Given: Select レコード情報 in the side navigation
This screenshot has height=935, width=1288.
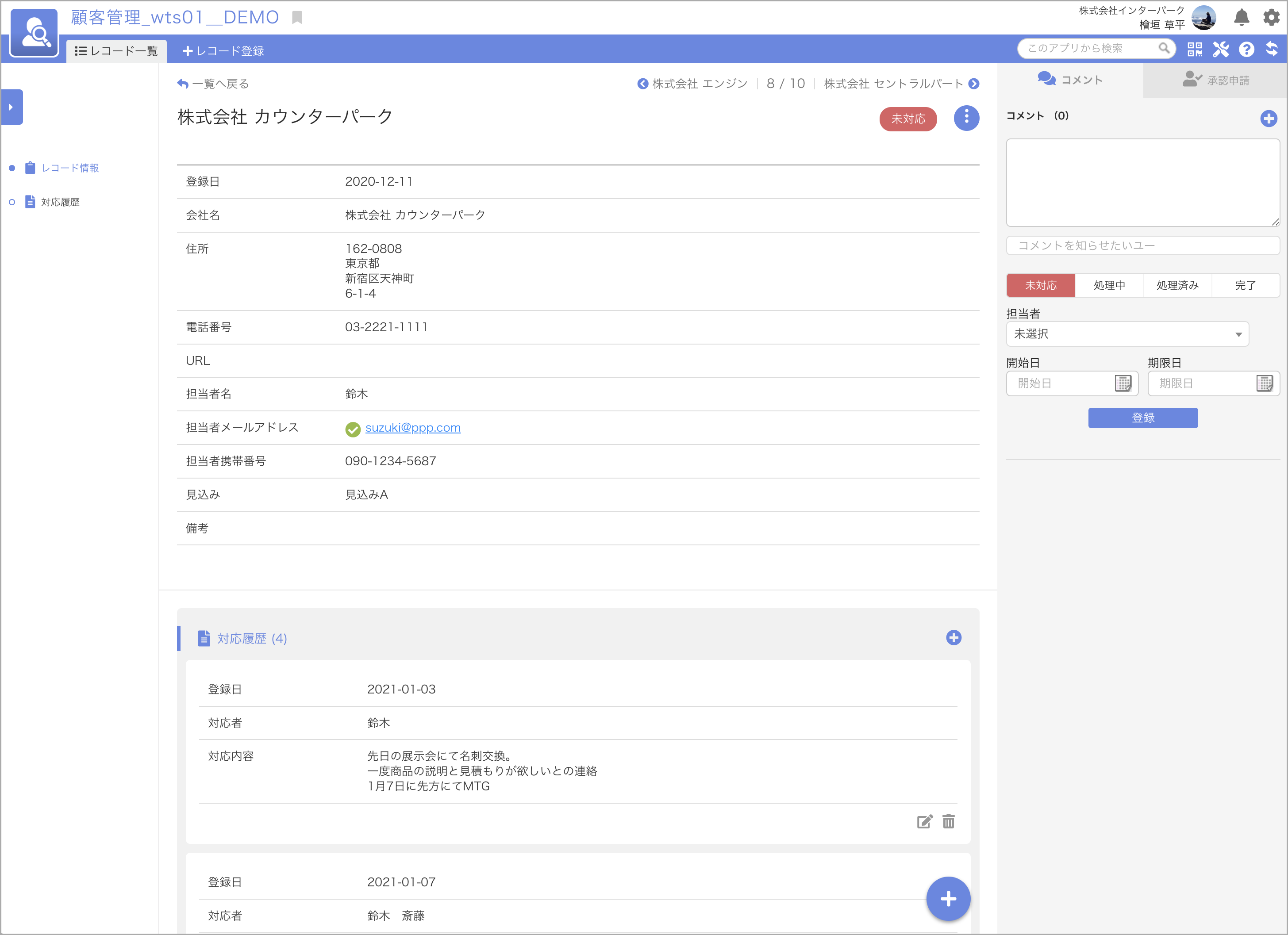Looking at the screenshot, I should click(x=62, y=168).
